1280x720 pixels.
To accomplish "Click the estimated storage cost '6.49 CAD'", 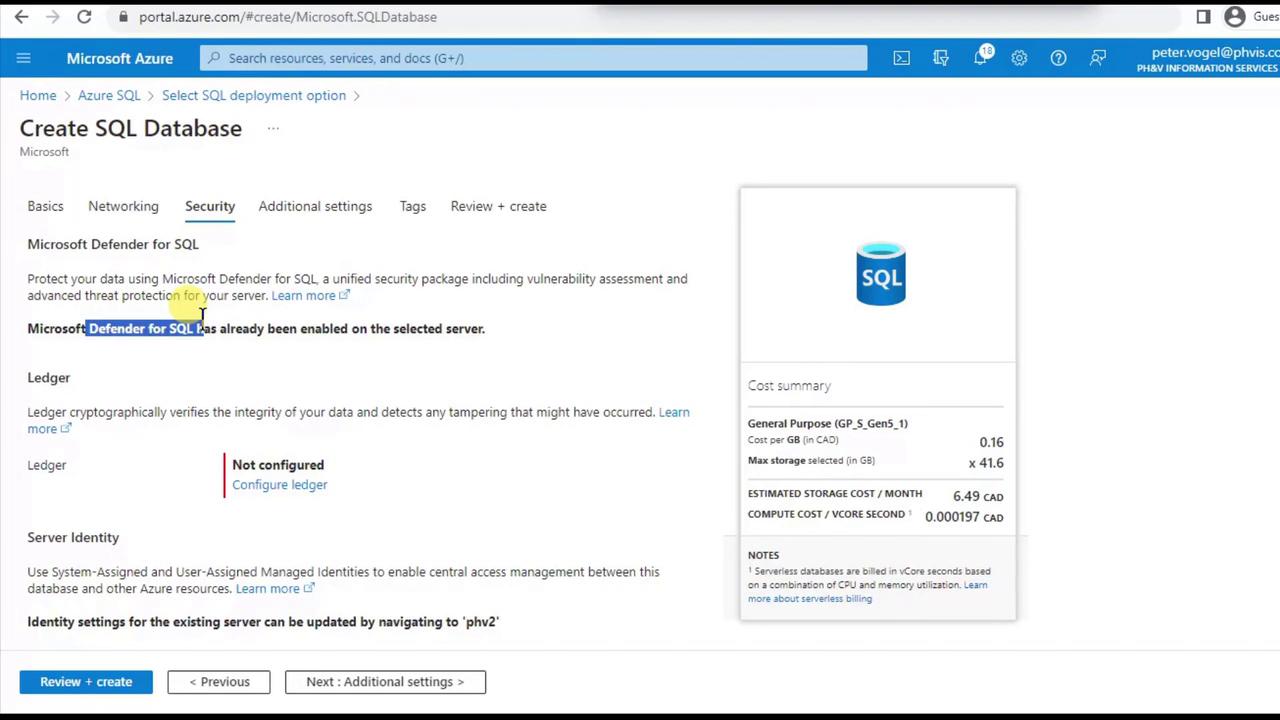I will 978,496.
